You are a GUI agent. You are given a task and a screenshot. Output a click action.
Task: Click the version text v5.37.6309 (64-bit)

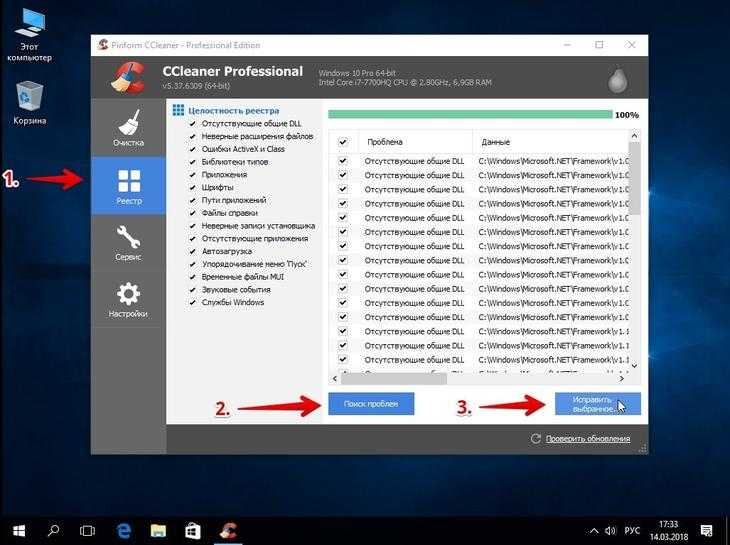point(196,86)
